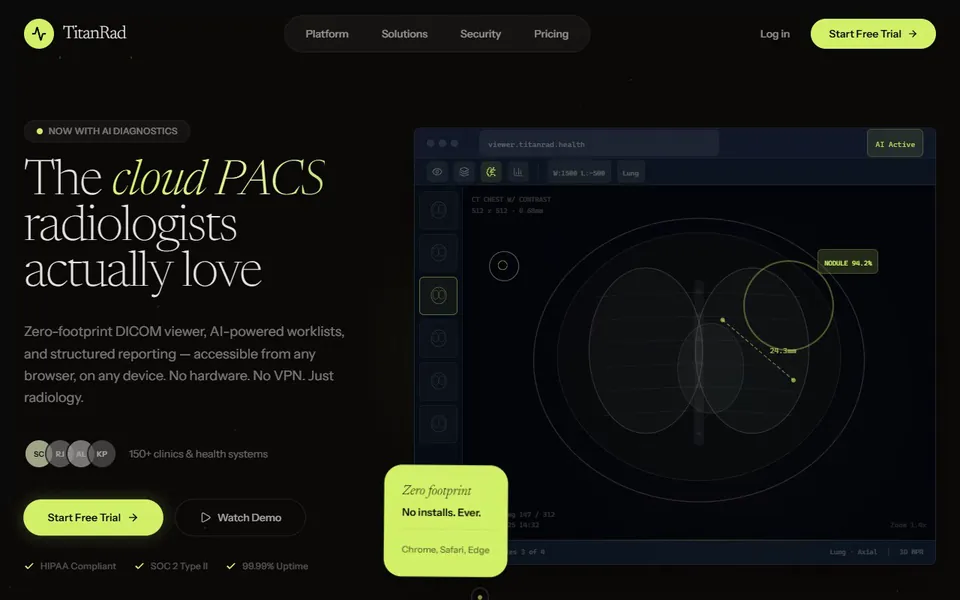Screen dimensions: 960x600
Task: Toggle the AI Active badge
Action: (894, 144)
